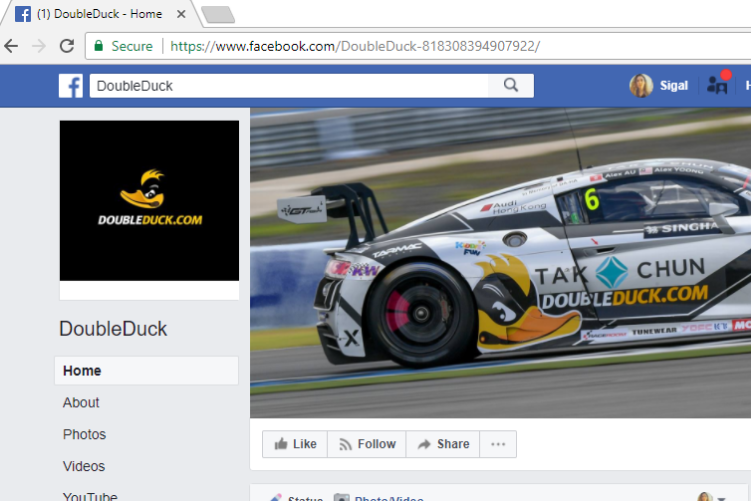751x501 pixels.
Task: Open the YouTube section
Action: click(90, 496)
